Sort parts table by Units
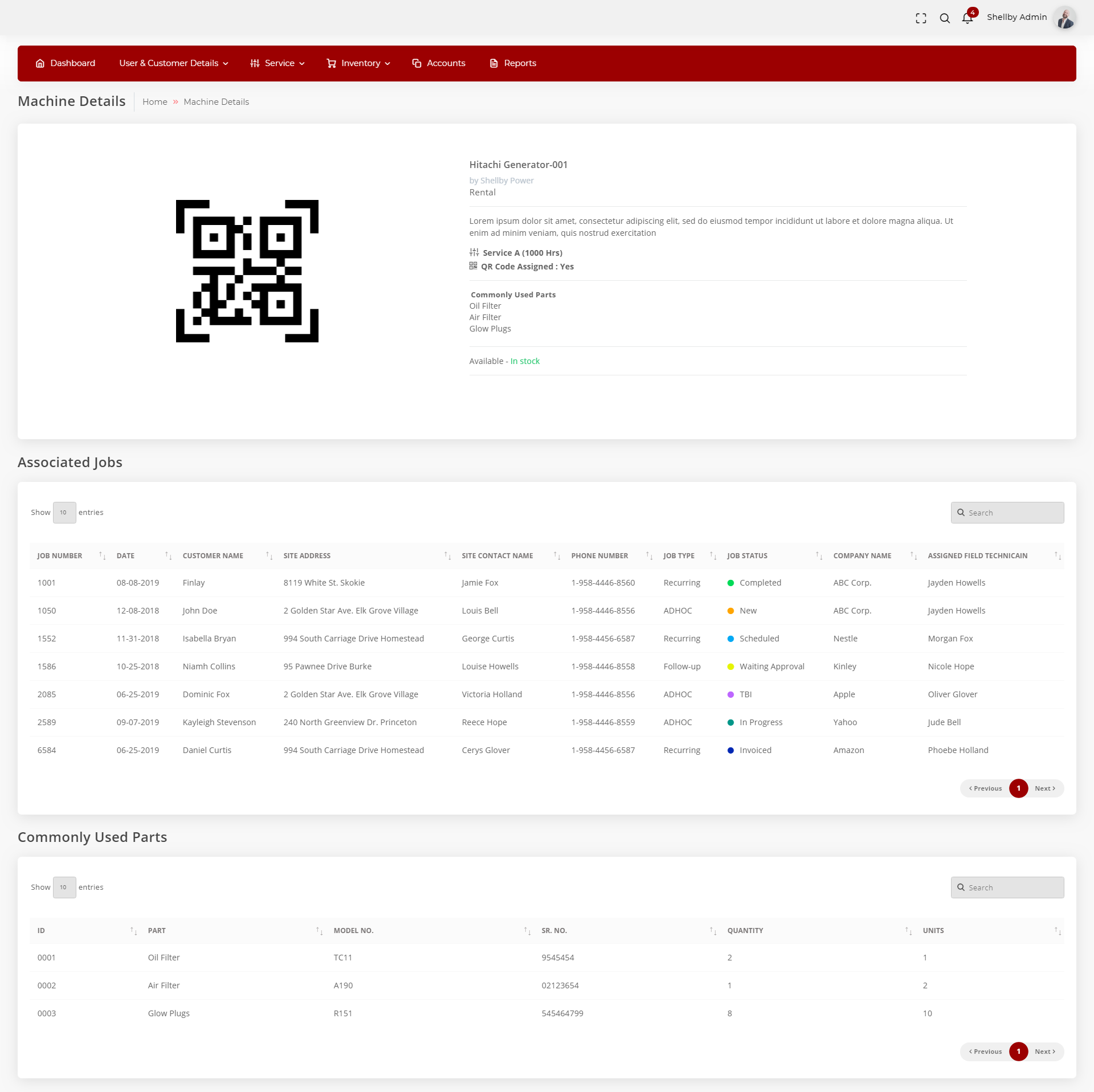 [x=990, y=931]
